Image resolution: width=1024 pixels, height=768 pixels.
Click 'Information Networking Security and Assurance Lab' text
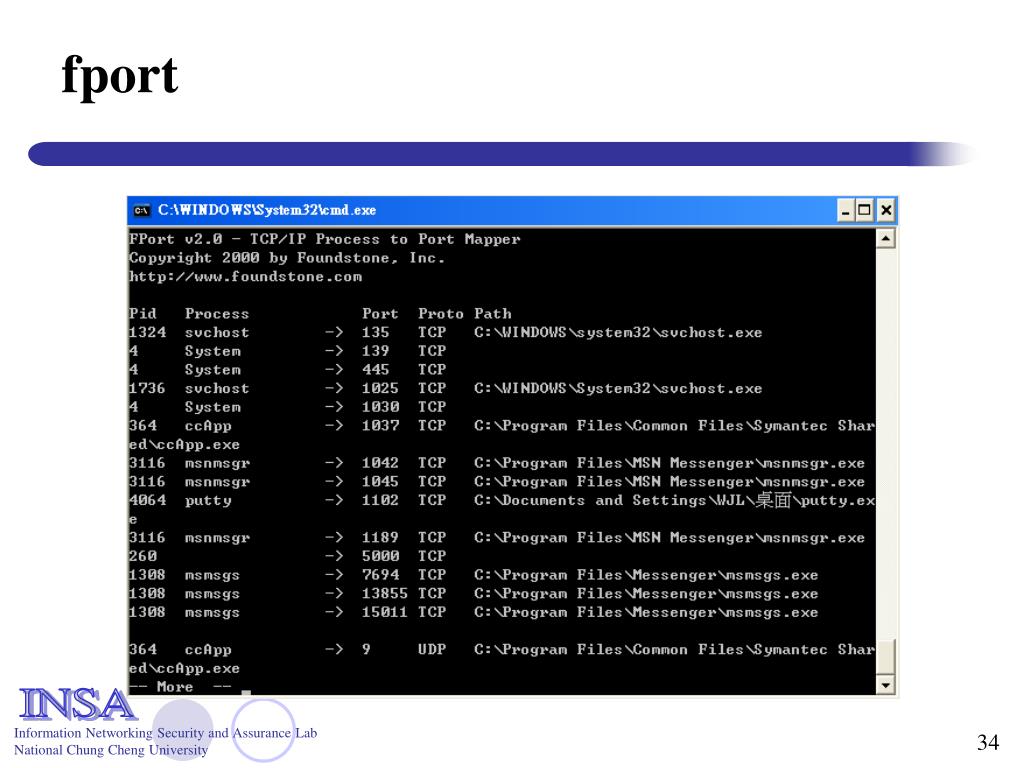click(165, 733)
